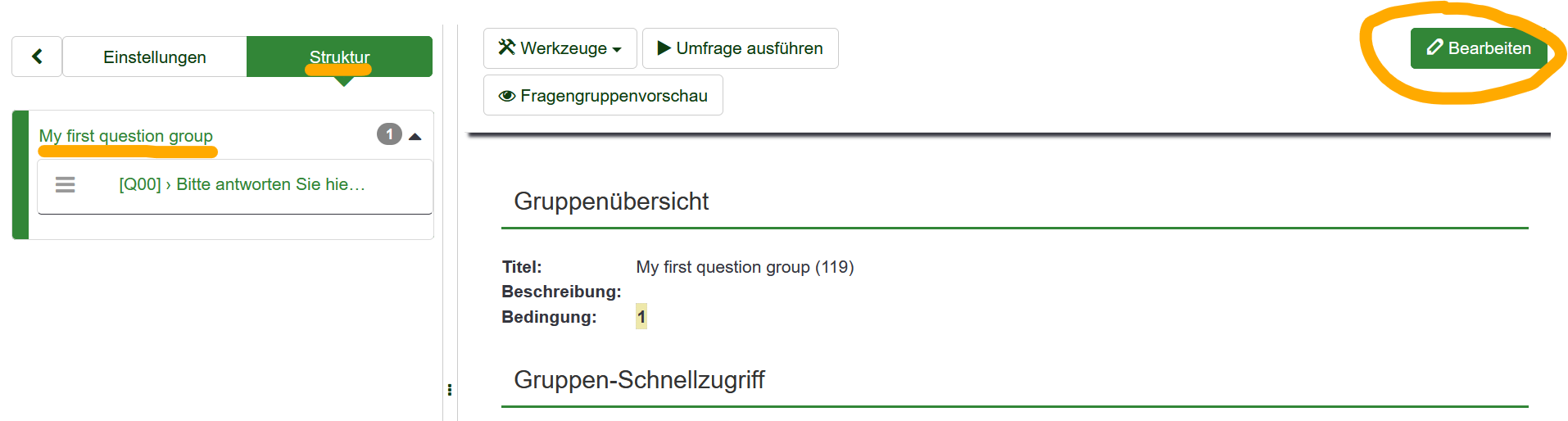Click the Gruppenübersicht section heading
Viewport: 1568px width, 421px height.
point(611,201)
